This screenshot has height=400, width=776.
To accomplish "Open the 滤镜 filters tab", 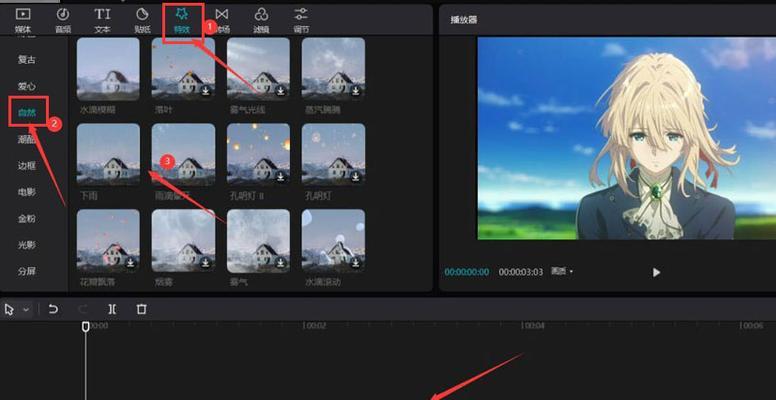I will tap(261, 20).
